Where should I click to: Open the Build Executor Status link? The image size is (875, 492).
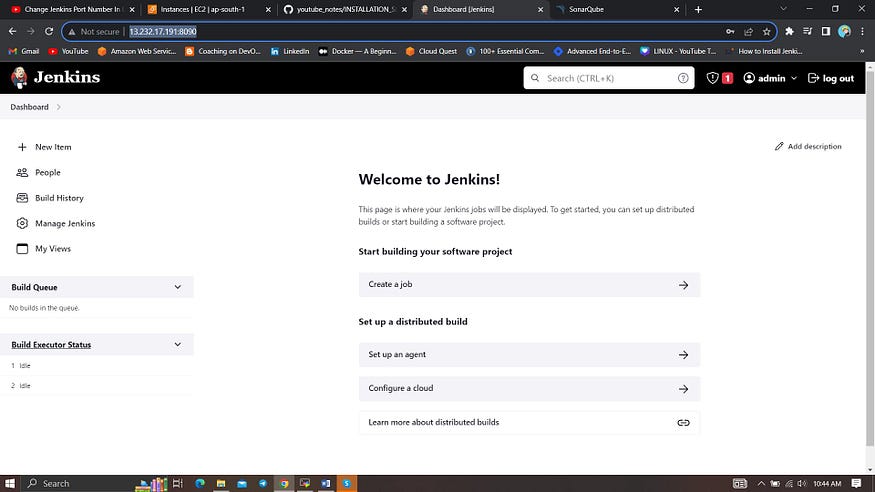coord(51,345)
